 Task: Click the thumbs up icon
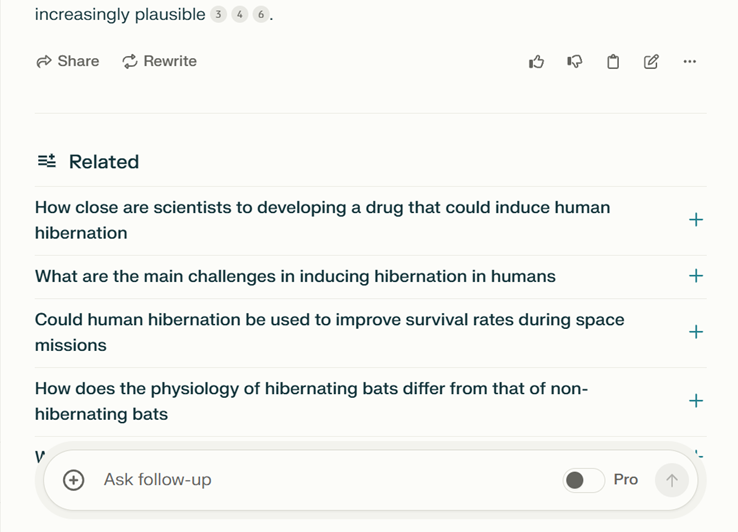[536, 62]
